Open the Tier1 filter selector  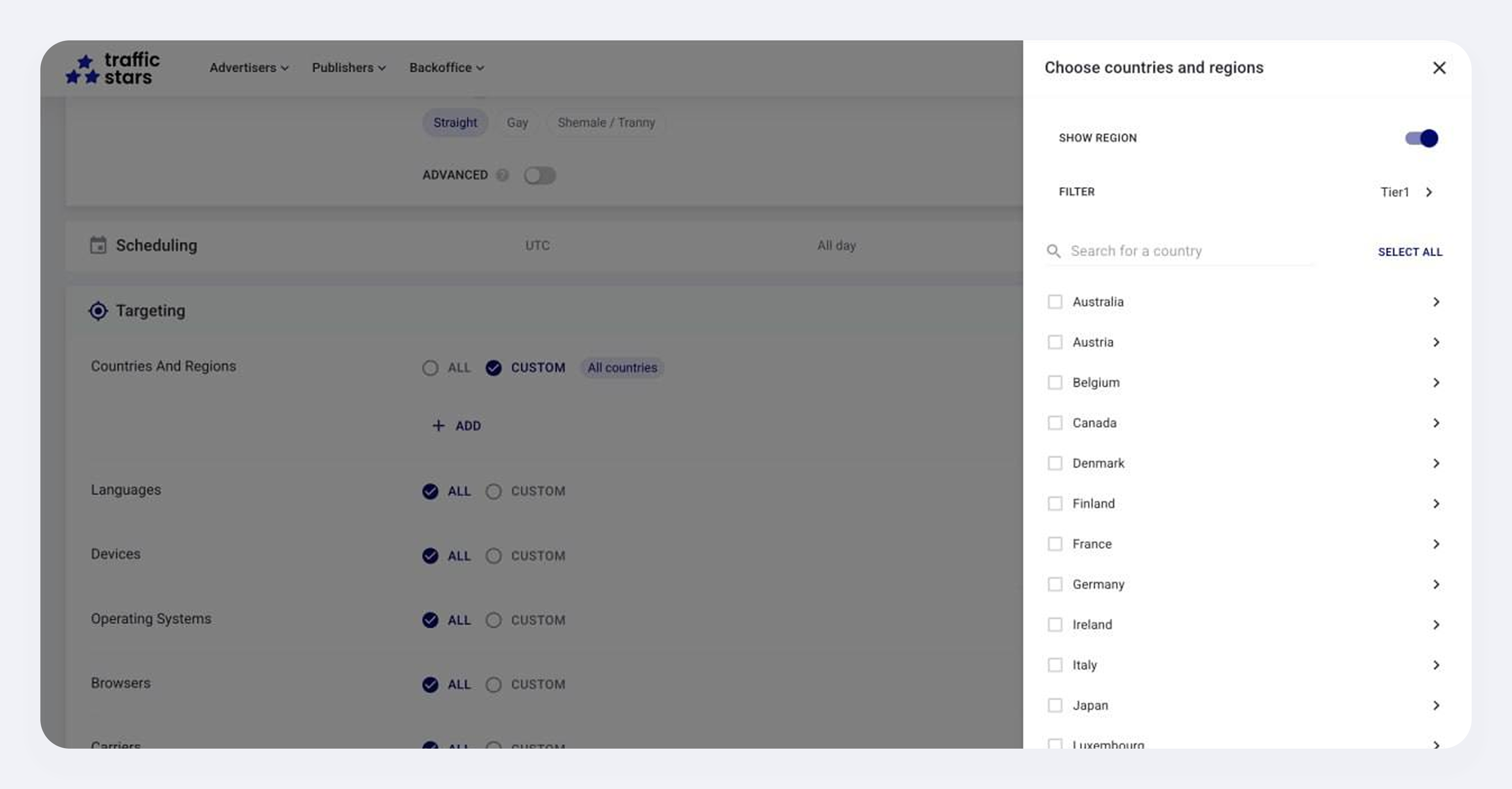1406,192
